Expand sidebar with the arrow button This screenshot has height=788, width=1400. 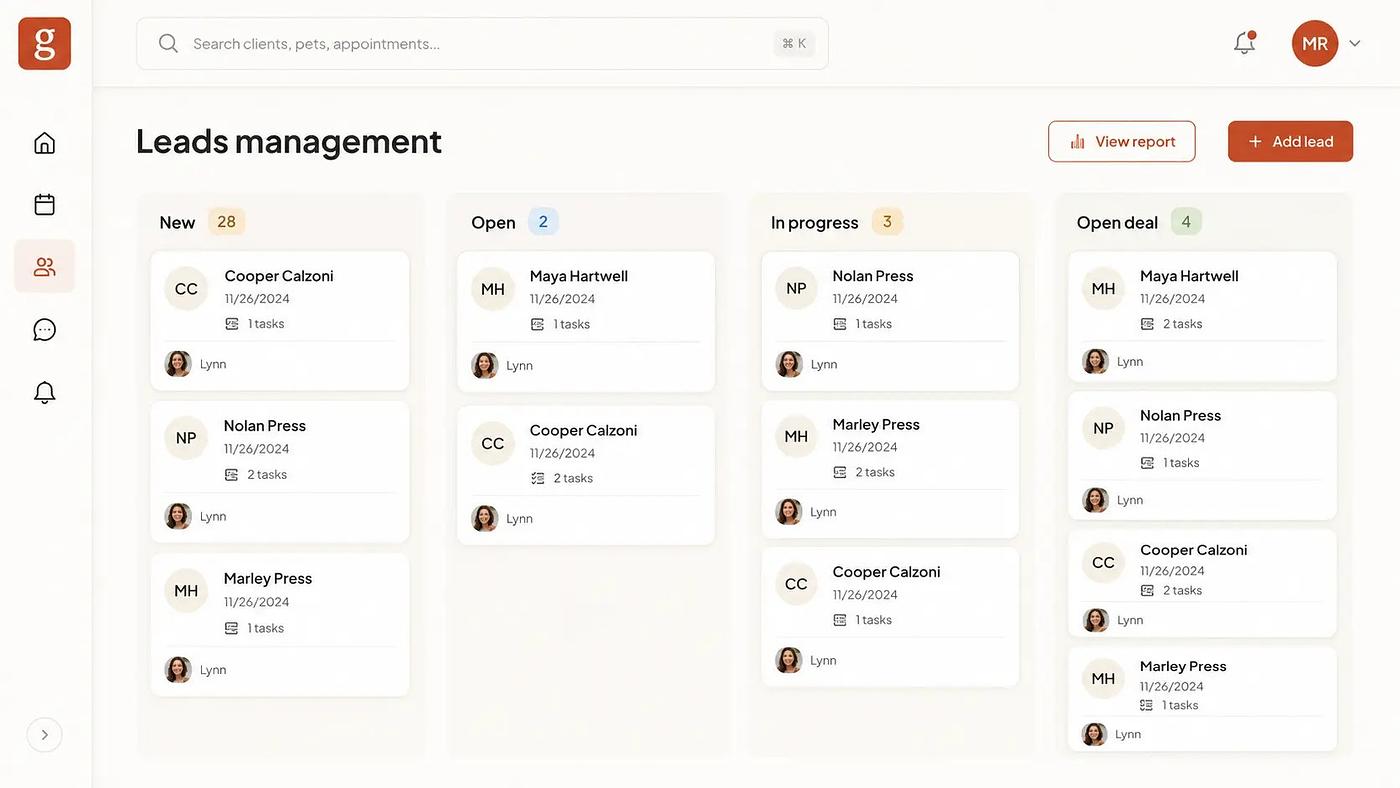(x=44, y=735)
